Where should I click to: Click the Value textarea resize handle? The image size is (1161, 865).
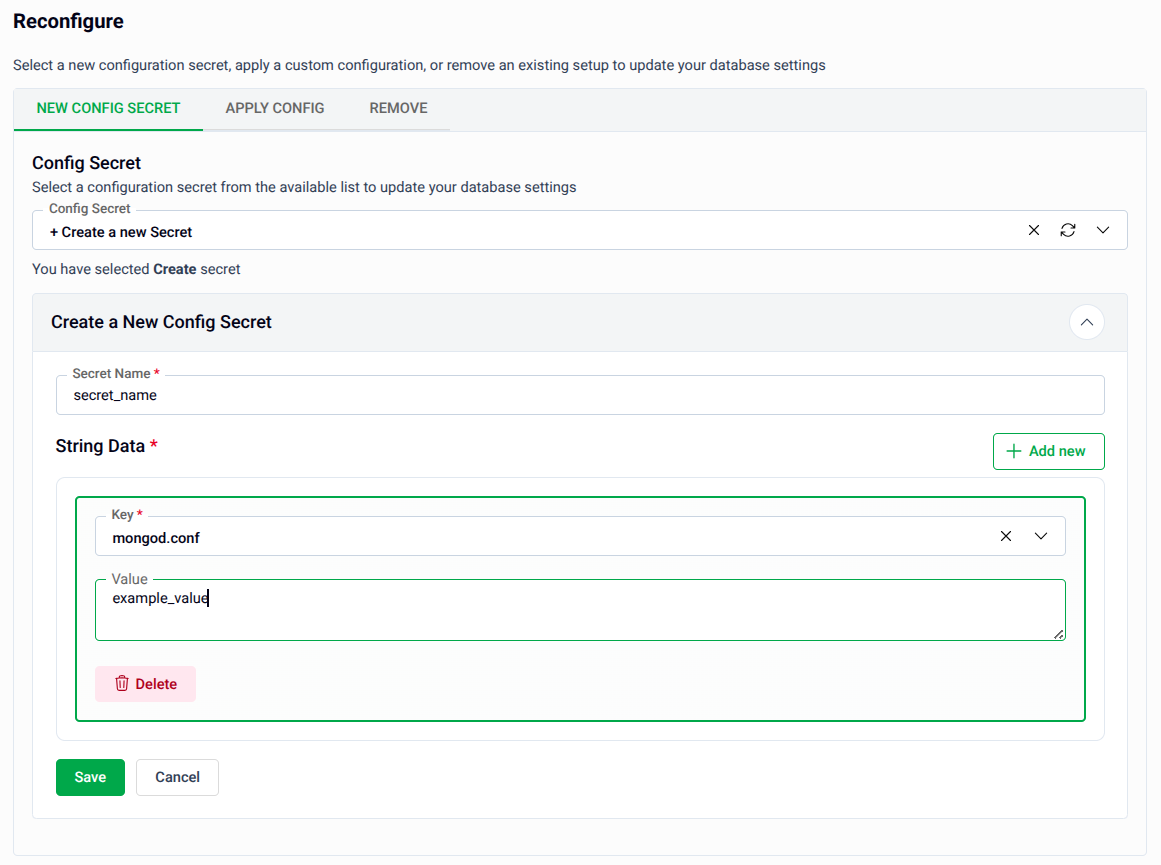click(1058, 633)
